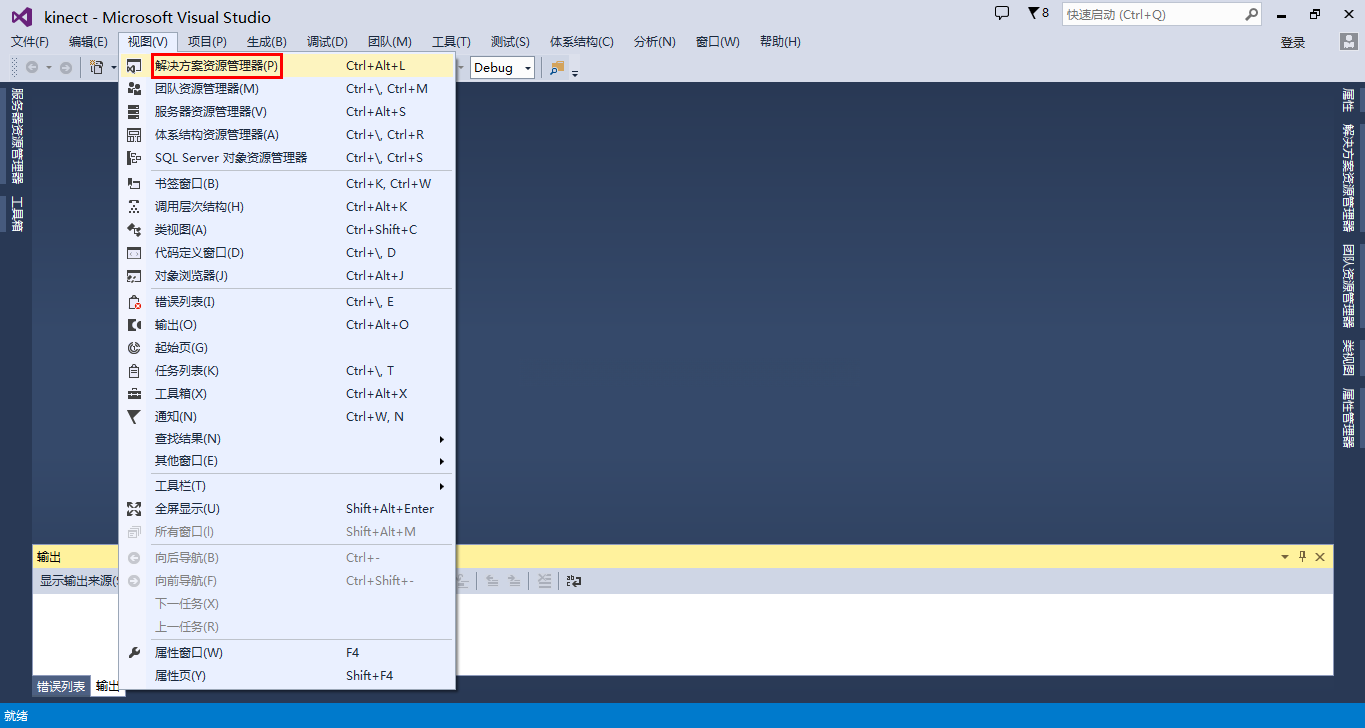Click the 错误列表 menu icon

point(134,302)
